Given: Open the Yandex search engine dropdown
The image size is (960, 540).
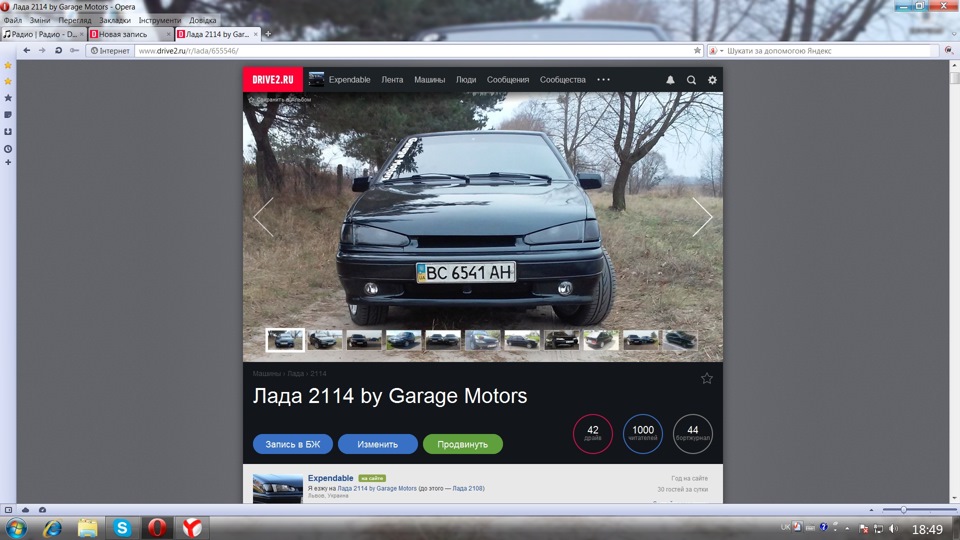Looking at the screenshot, I should pyautogui.click(x=716, y=51).
